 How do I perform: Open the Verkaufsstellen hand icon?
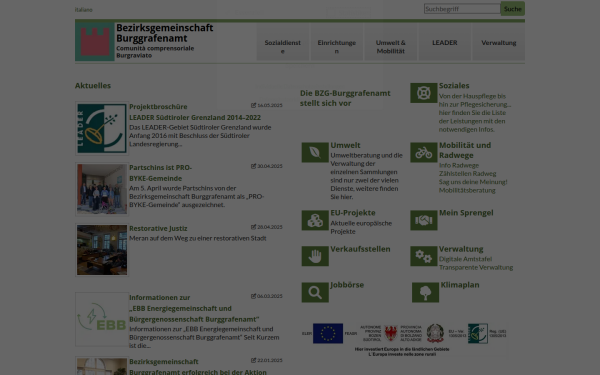click(x=315, y=256)
